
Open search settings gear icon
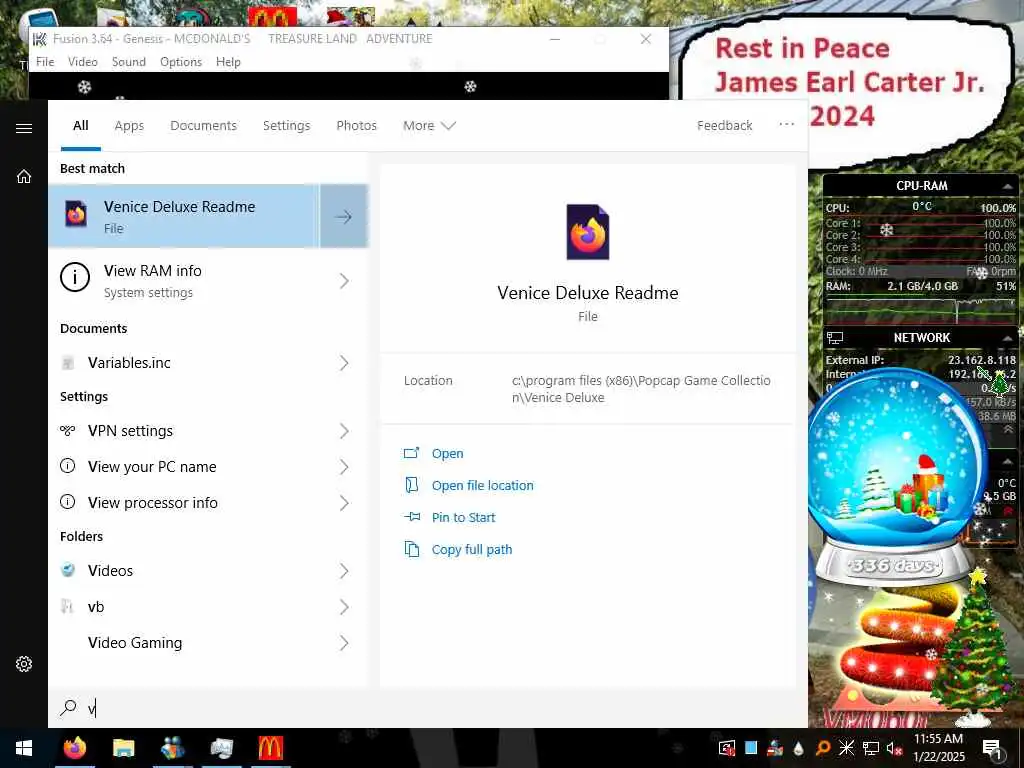24,664
